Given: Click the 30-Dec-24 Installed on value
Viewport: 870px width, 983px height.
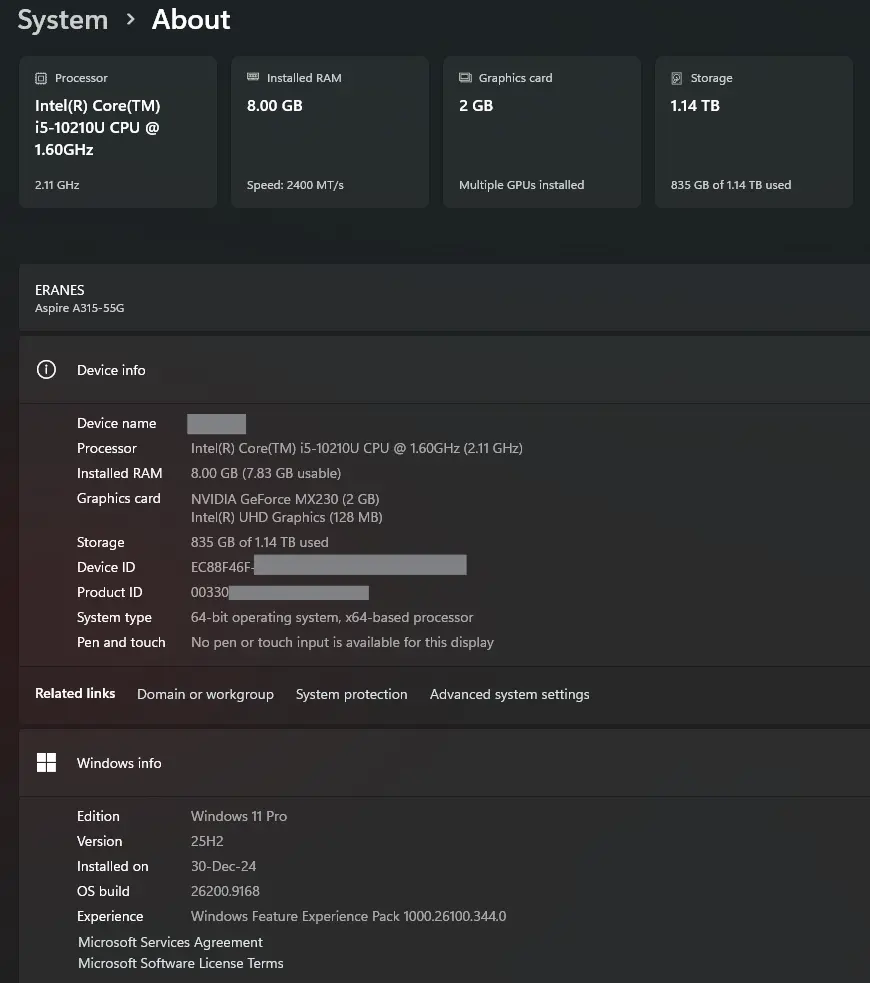Looking at the screenshot, I should pos(223,867).
